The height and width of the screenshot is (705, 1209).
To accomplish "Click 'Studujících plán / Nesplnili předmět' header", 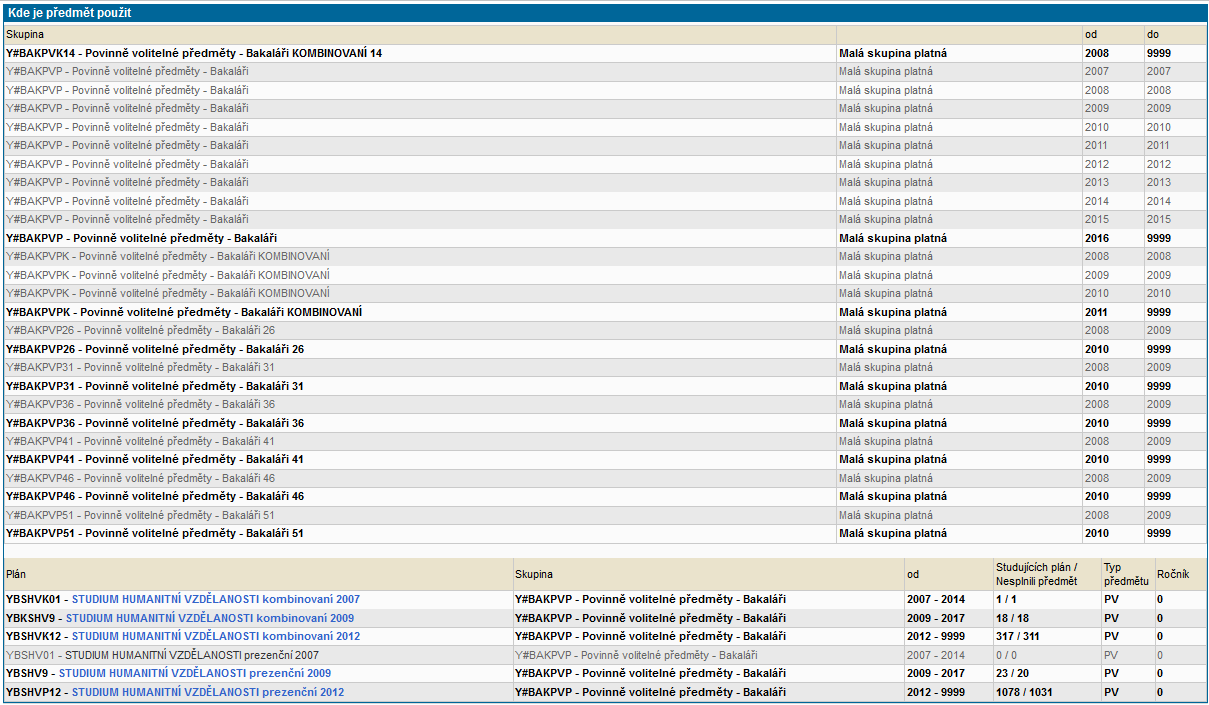I will coord(1036,574).
